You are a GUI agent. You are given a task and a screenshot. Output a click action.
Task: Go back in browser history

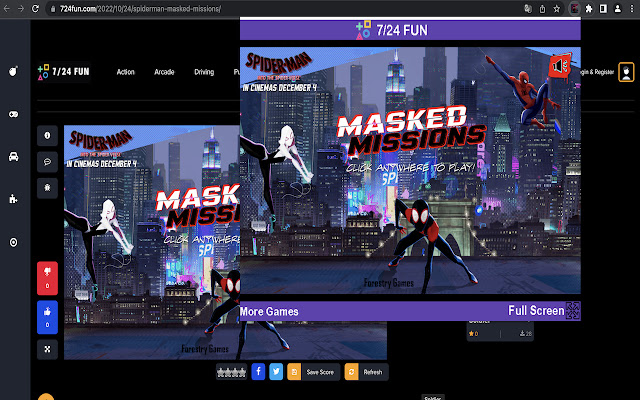pos(6,9)
